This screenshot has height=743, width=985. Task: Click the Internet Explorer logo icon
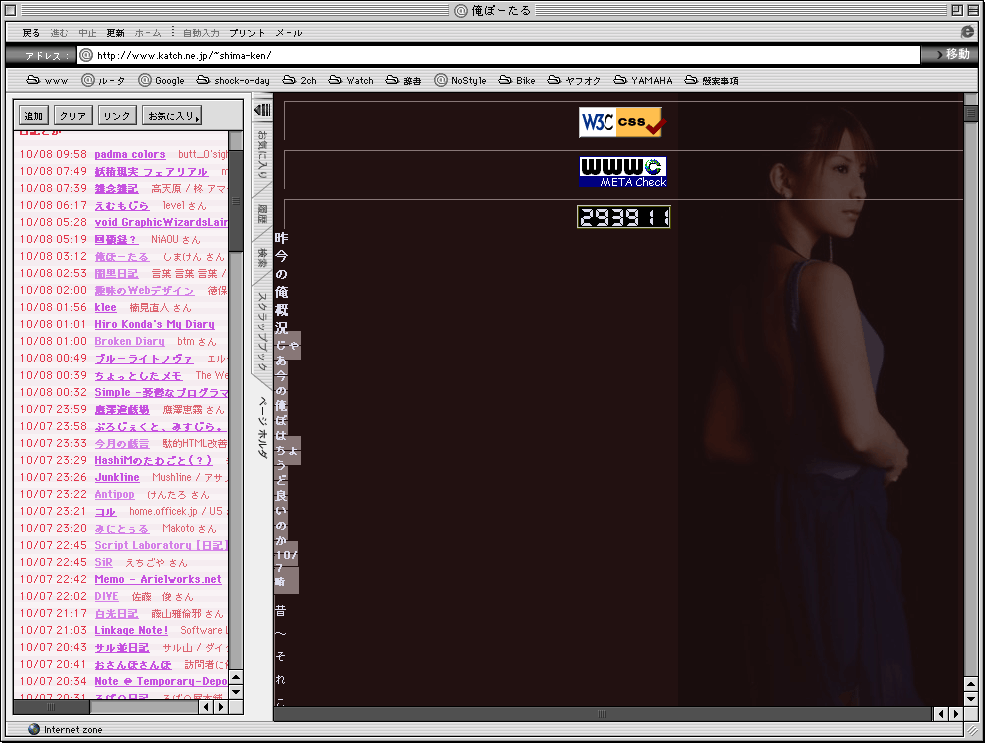point(967,32)
